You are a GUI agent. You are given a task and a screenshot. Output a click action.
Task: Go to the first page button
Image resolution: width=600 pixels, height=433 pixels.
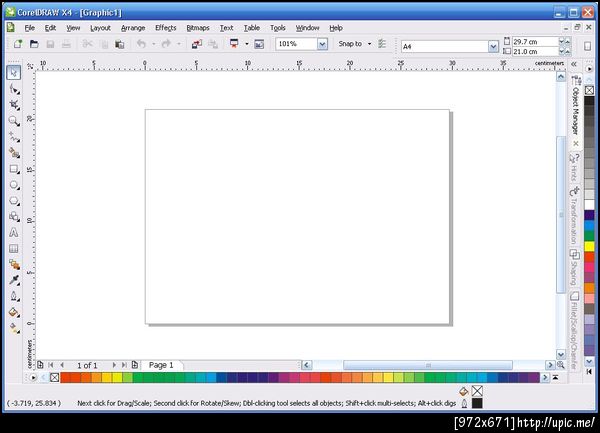pos(51,365)
